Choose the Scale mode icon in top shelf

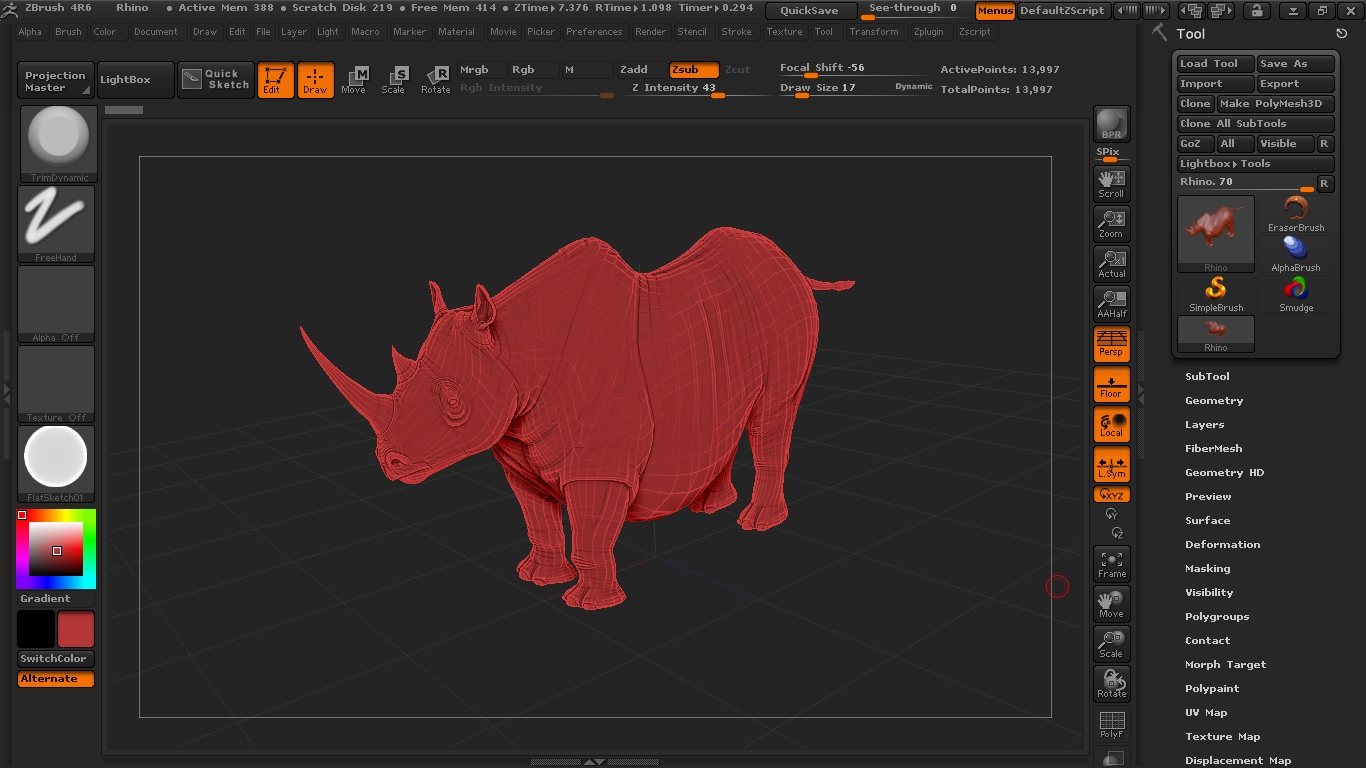[x=394, y=80]
